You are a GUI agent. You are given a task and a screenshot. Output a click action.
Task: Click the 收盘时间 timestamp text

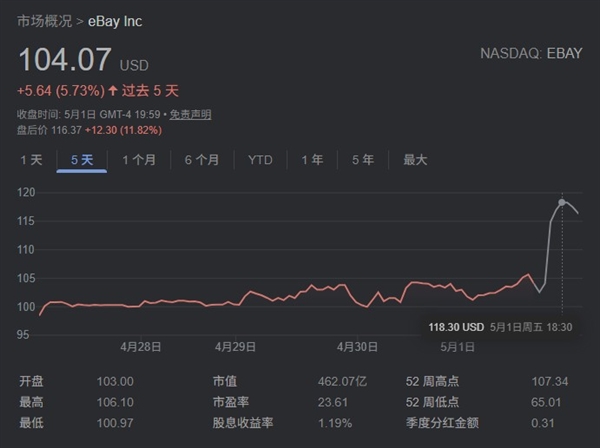pyautogui.click(x=88, y=114)
